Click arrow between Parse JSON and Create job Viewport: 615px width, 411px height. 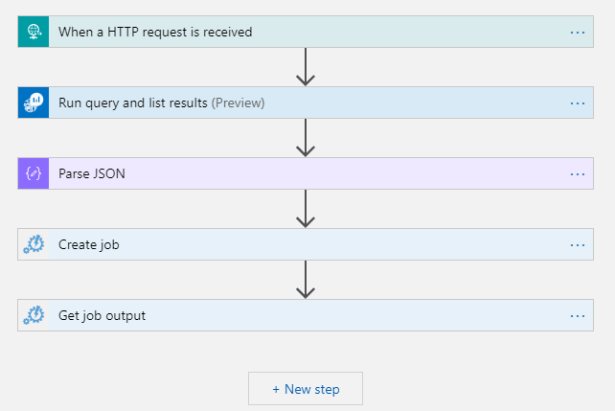[306, 209]
